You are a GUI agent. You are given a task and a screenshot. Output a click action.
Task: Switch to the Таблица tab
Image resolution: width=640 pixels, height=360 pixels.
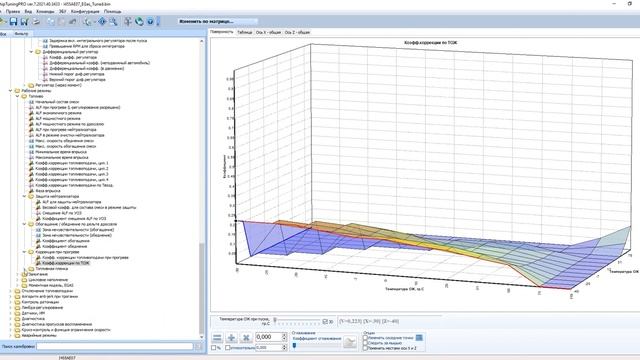point(244,32)
